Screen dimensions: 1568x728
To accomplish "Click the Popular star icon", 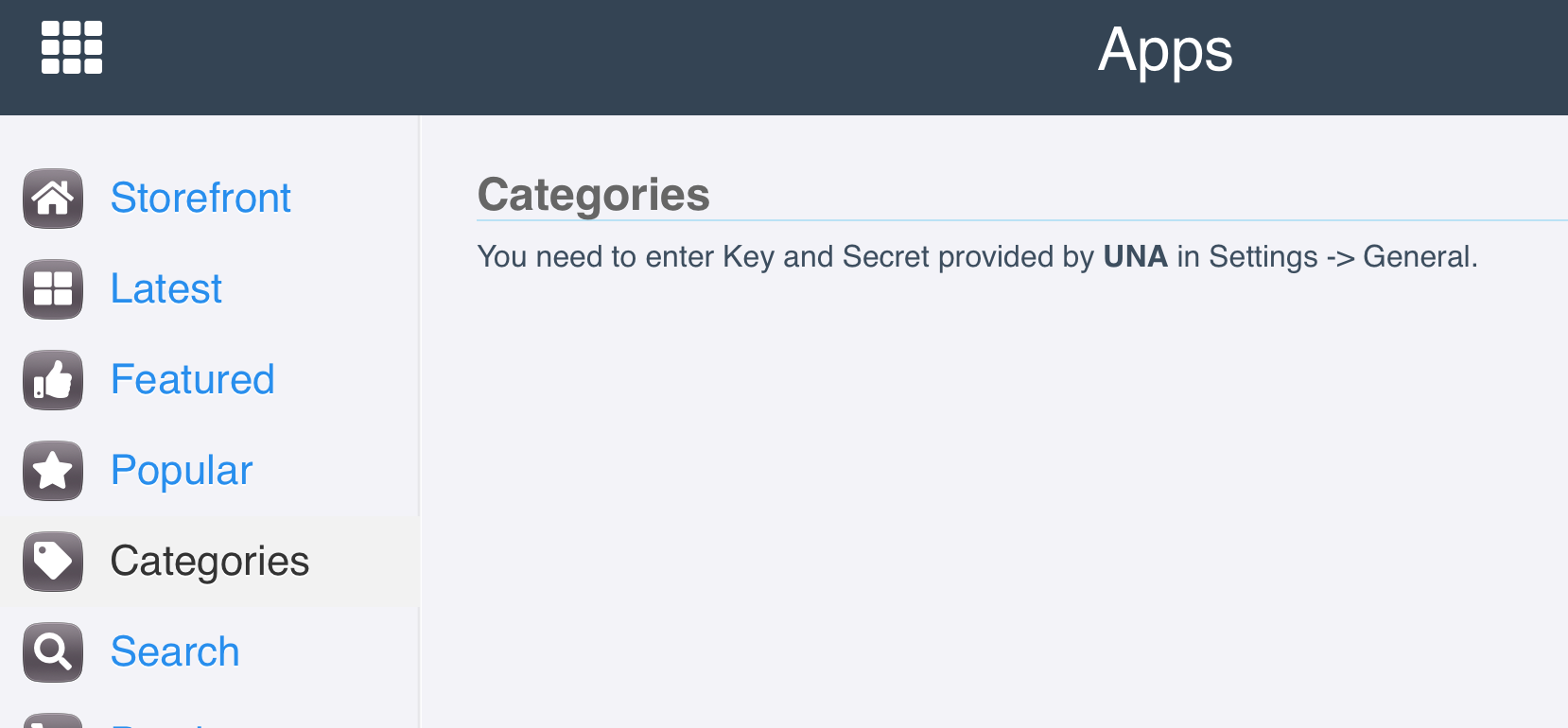I will click(53, 471).
